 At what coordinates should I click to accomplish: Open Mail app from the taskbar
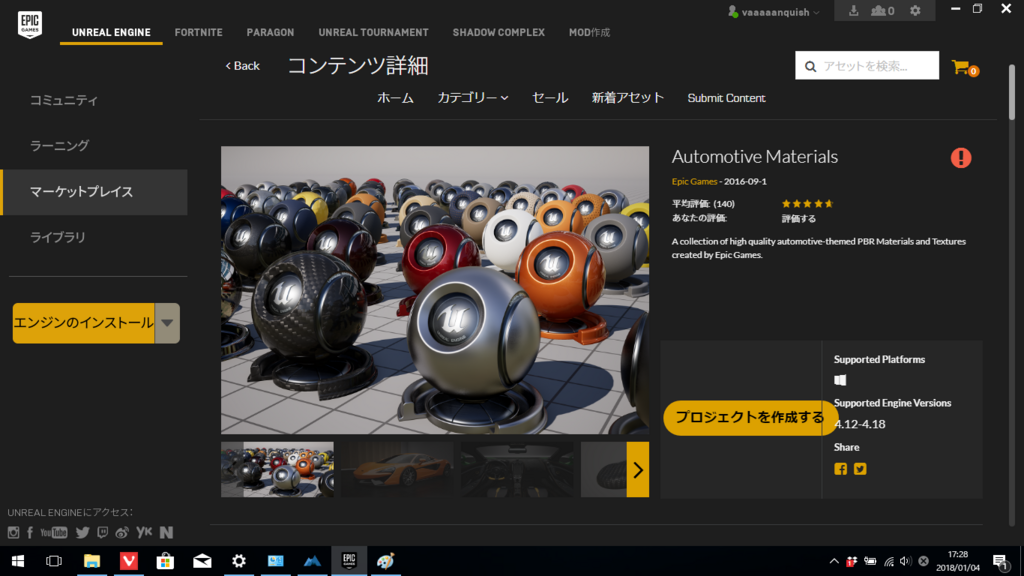tap(202, 561)
